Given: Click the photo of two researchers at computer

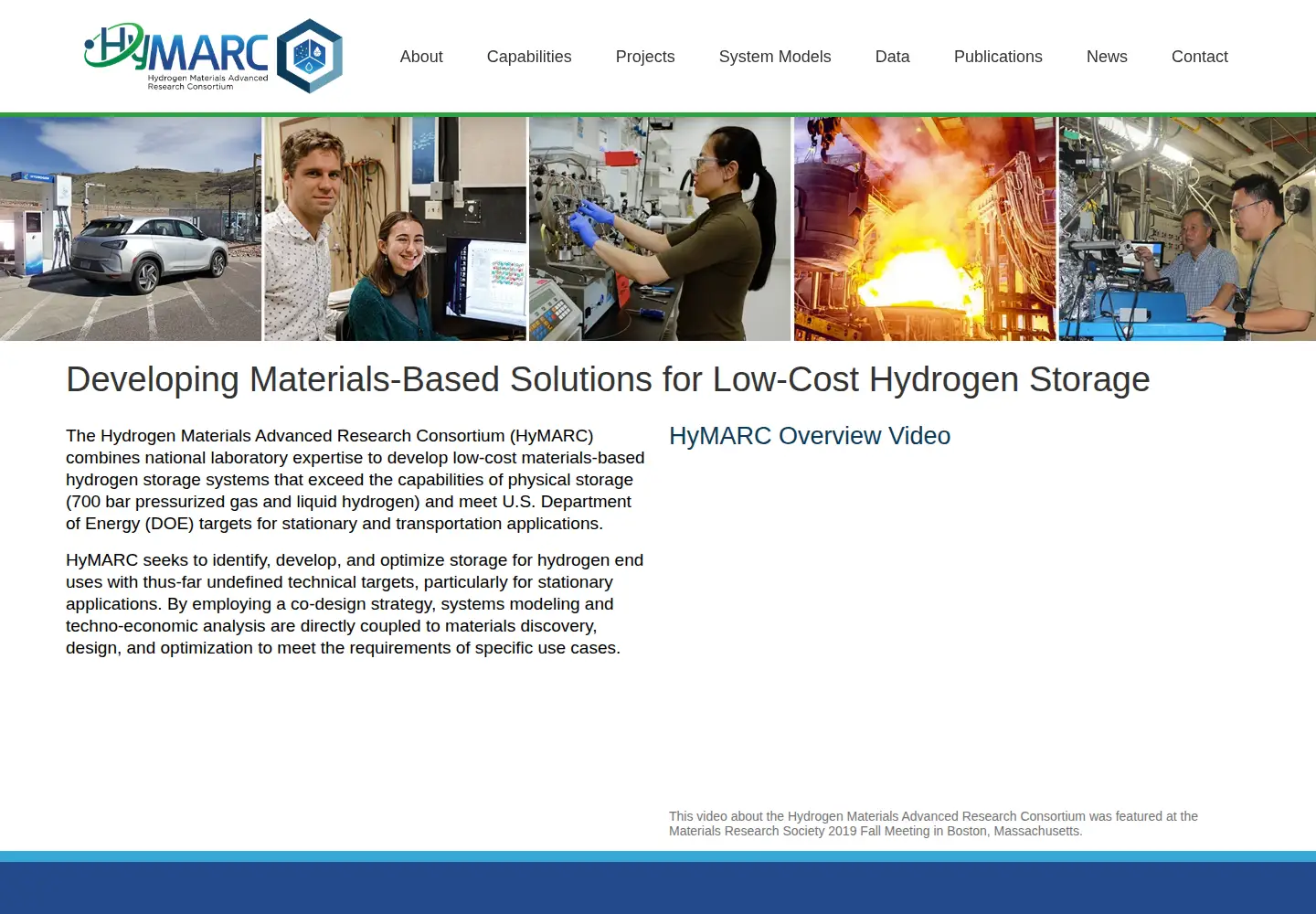Looking at the screenshot, I should [396, 228].
